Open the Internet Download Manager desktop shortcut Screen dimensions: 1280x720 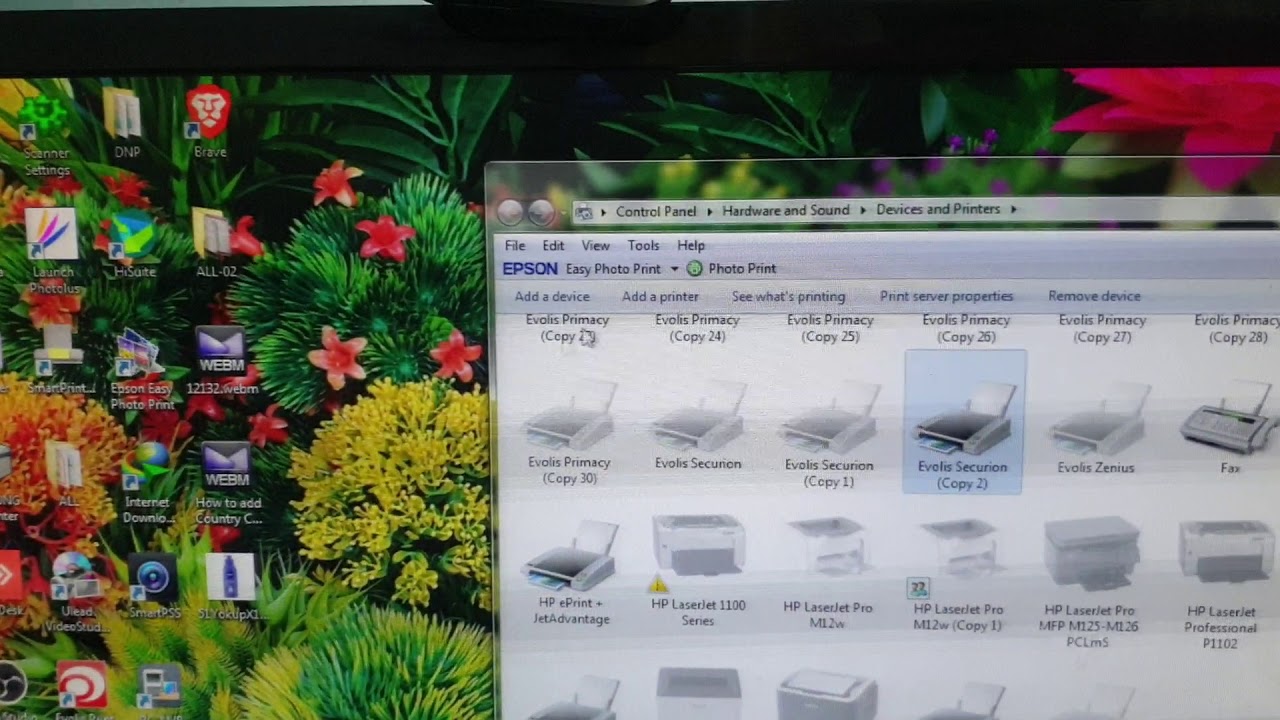tap(148, 484)
